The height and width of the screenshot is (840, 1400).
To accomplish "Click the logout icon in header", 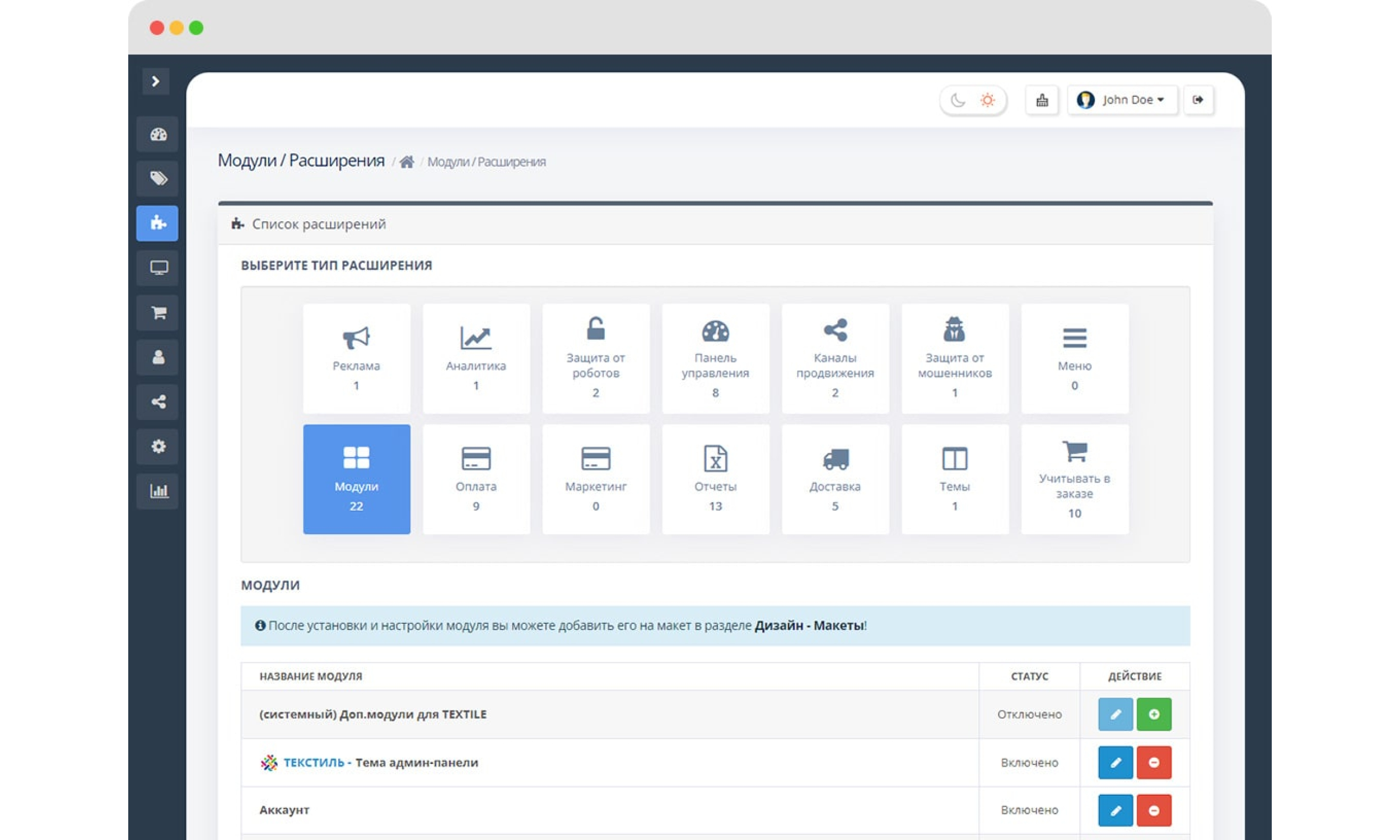I will [1197, 100].
